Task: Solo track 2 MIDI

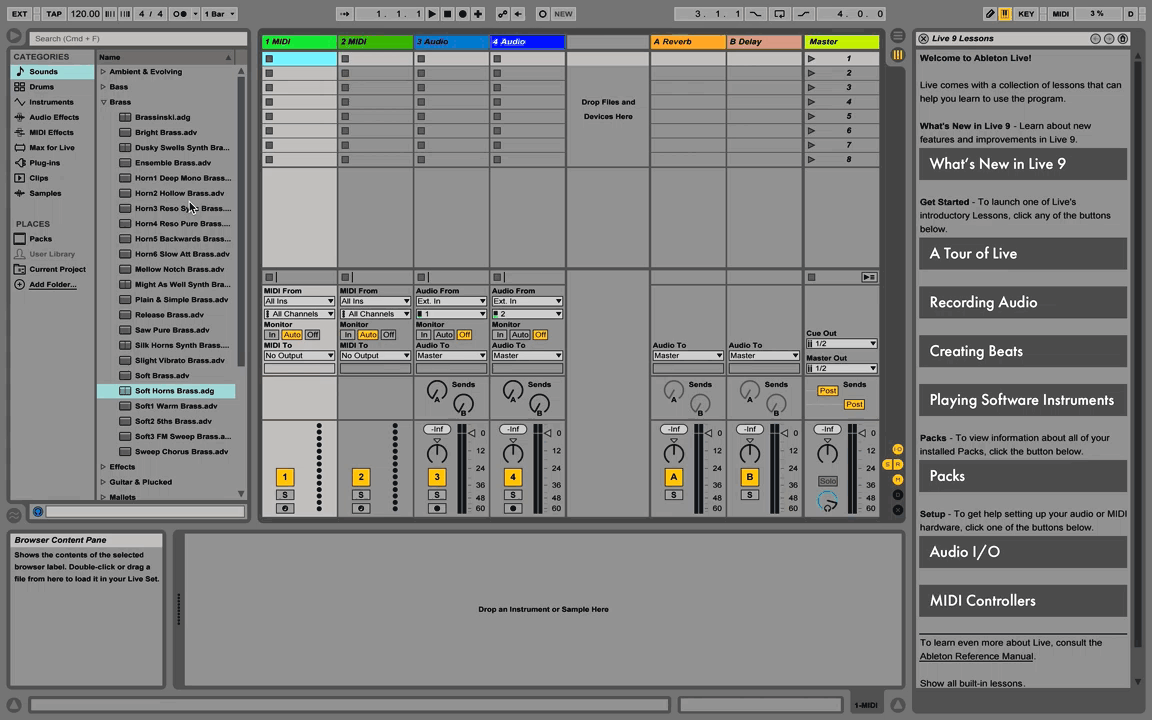Action: coord(361,495)
